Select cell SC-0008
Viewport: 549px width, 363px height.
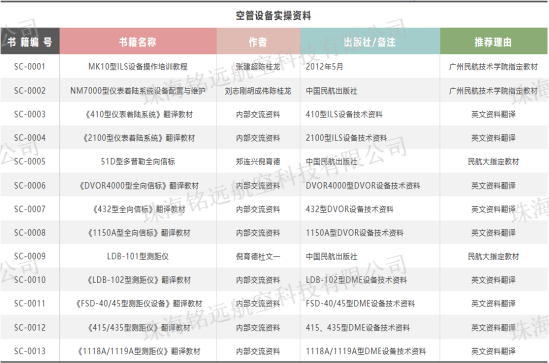coord(30,232)
